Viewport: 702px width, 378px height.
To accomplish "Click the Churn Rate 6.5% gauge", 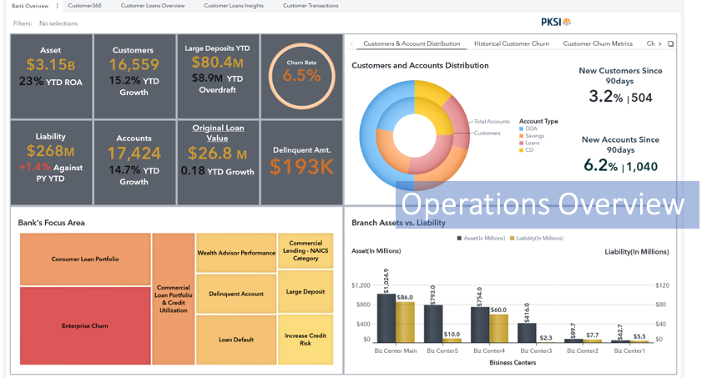I will [x=302, y=76].
